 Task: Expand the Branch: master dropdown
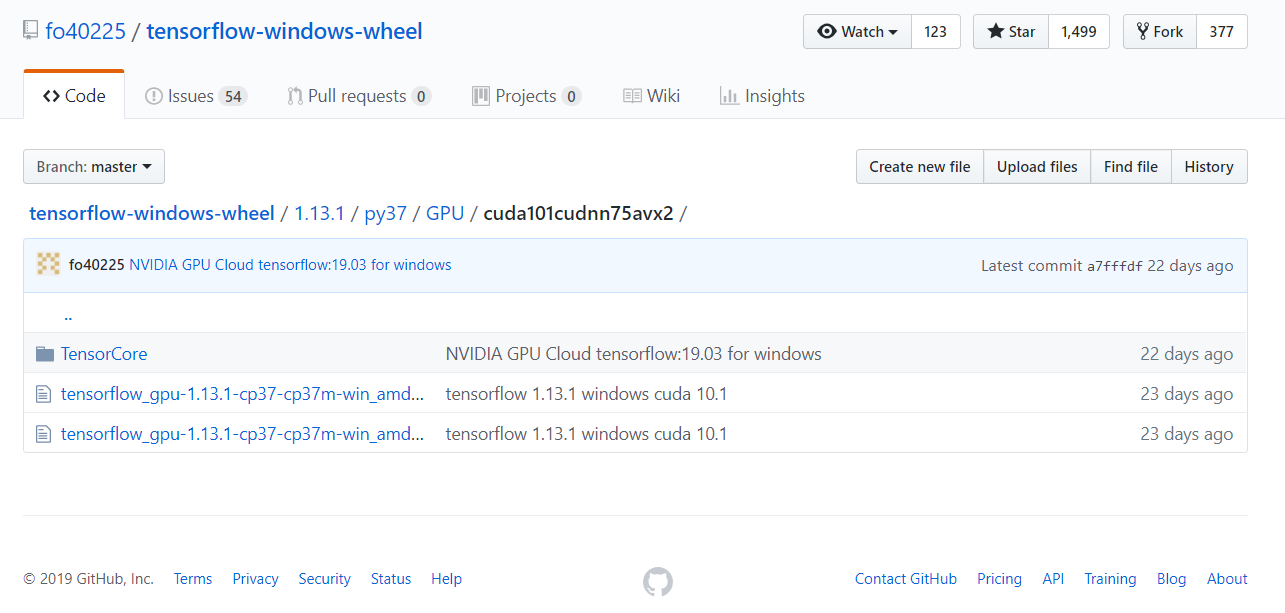[94, 167]
